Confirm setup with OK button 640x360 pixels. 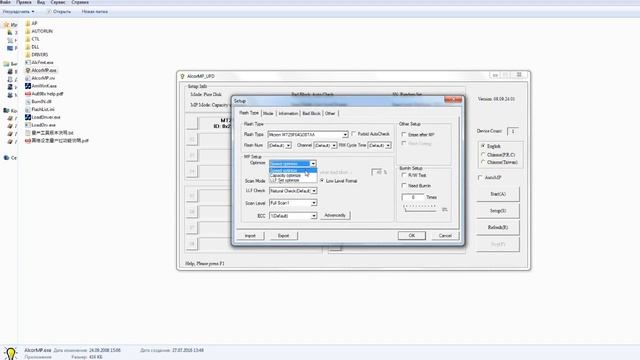[411, 236]
